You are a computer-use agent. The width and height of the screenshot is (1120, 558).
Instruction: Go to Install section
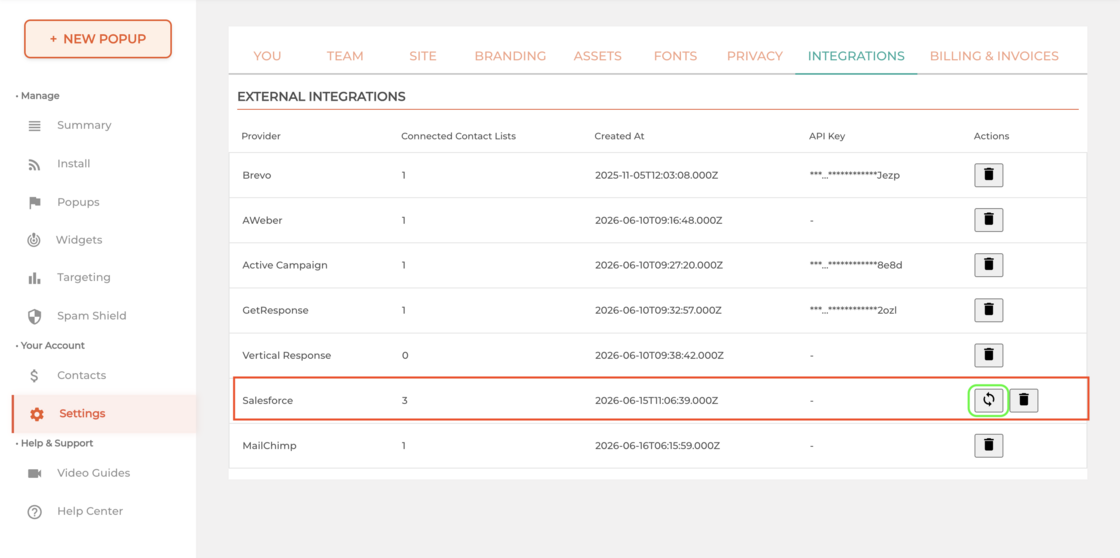point(74,164)
